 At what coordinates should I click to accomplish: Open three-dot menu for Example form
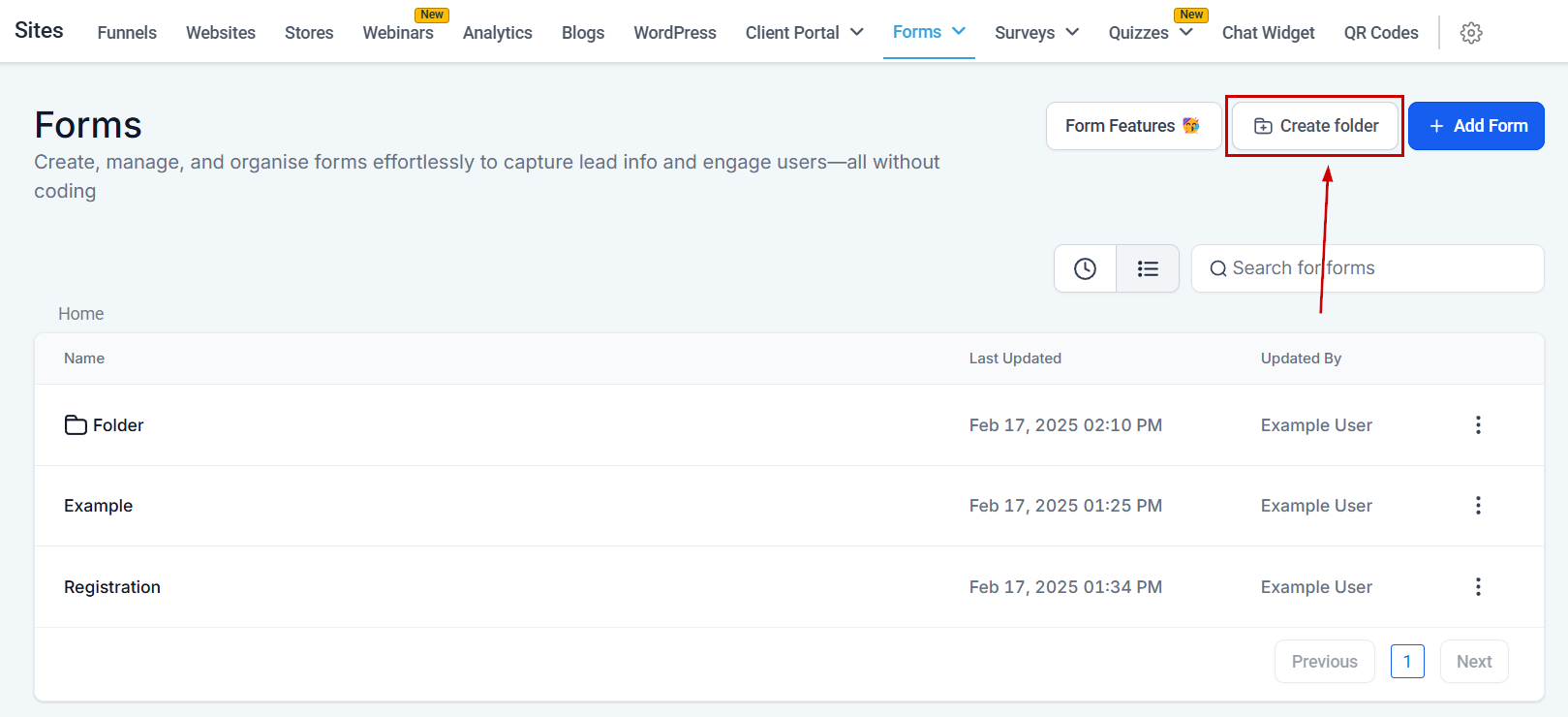click(x=1477, y=506)
